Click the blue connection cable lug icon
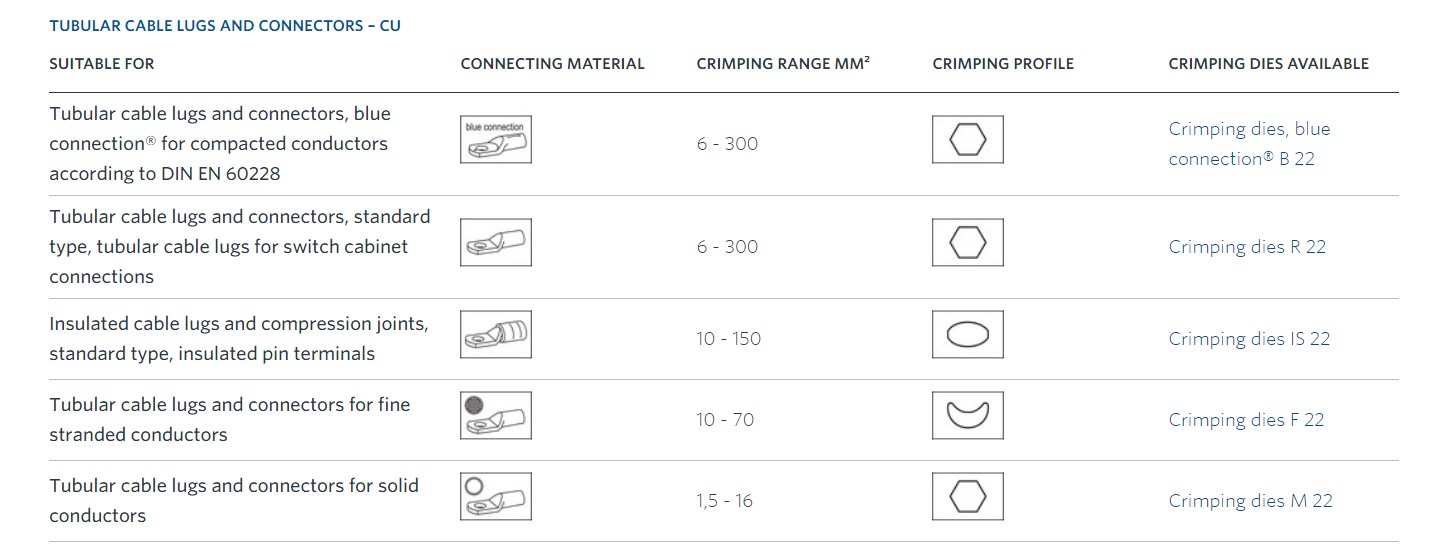1448x551 pixels. [x=496, y=140]
